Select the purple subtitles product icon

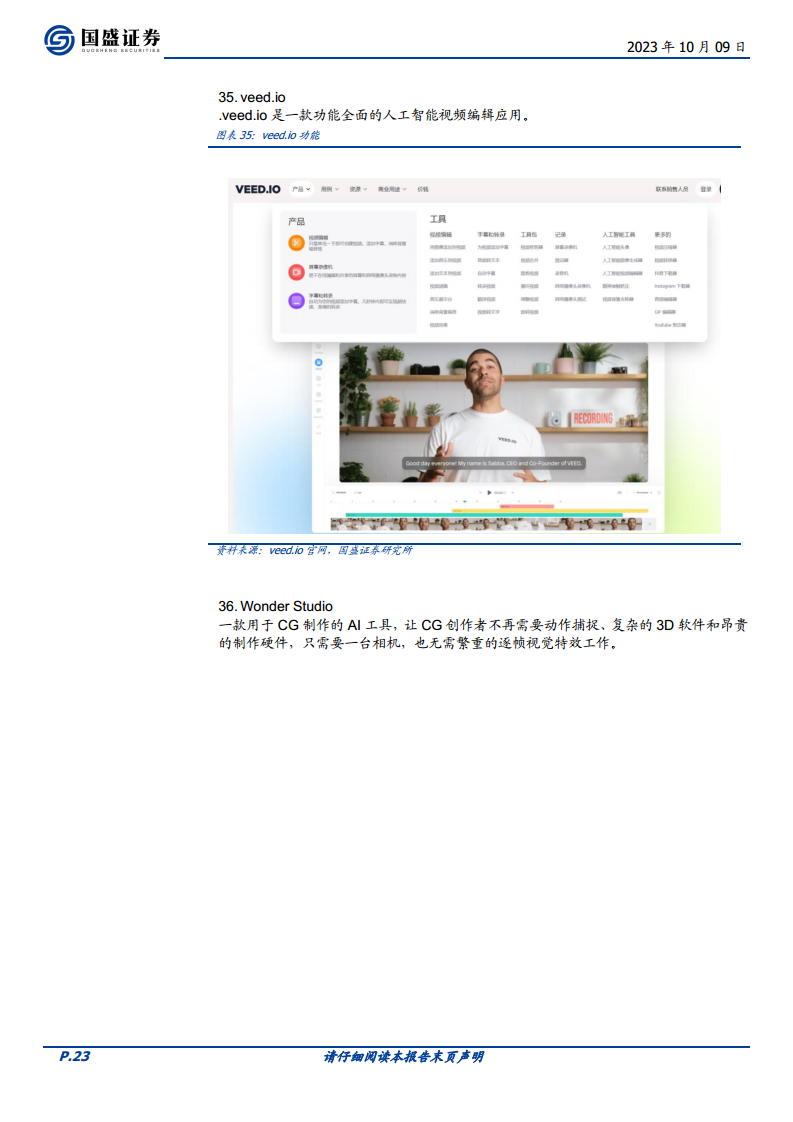tap(296, 301)
